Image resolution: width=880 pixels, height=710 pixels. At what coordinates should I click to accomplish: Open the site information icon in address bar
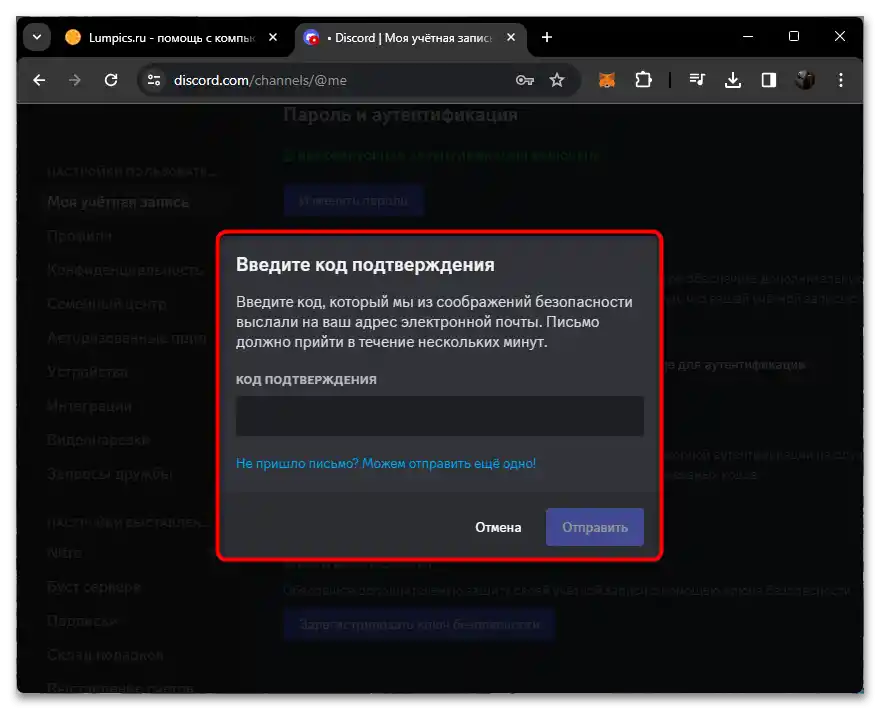(154, 80)
